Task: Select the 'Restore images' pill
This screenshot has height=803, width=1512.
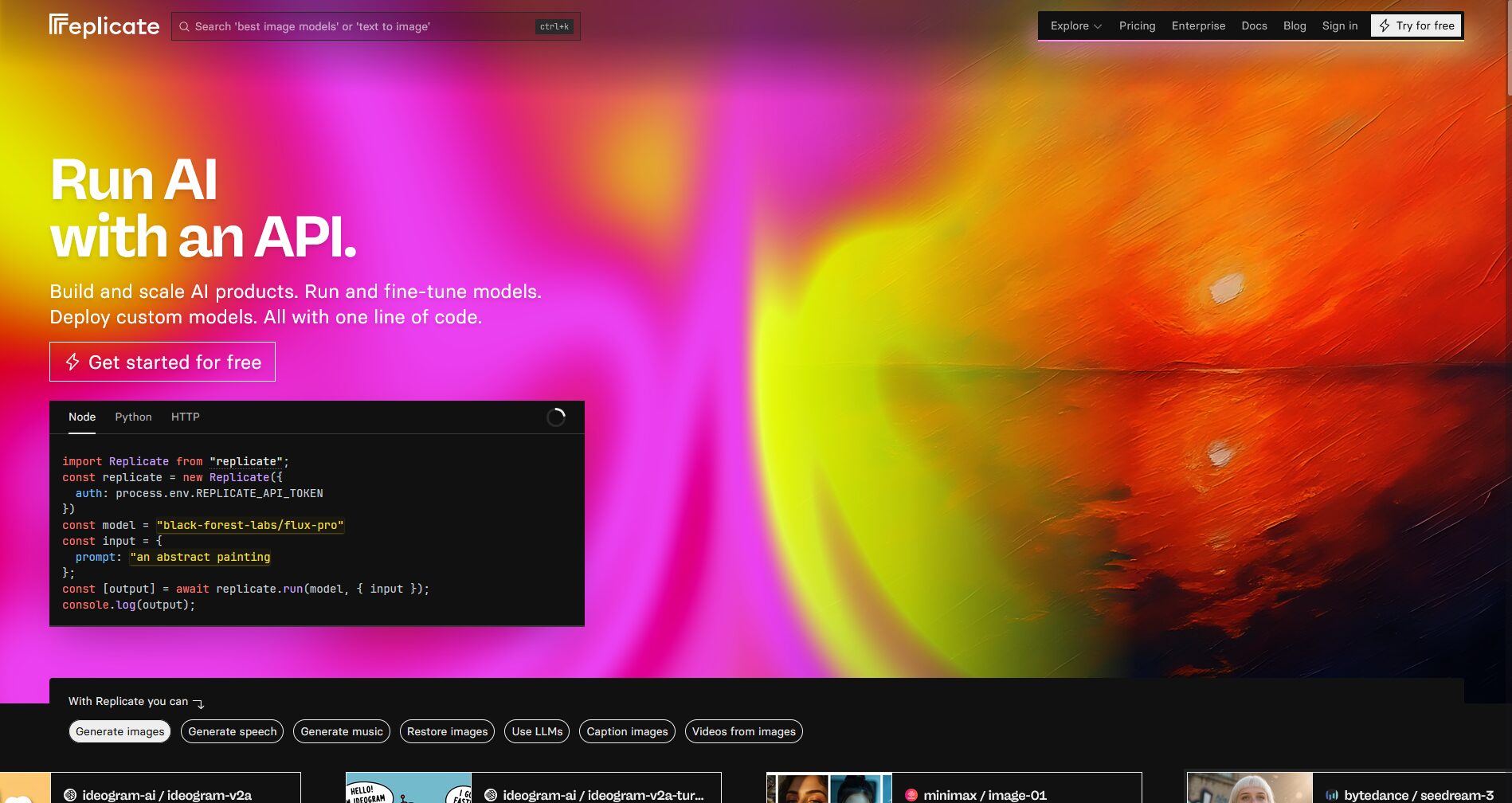Action: pos(447,731)
